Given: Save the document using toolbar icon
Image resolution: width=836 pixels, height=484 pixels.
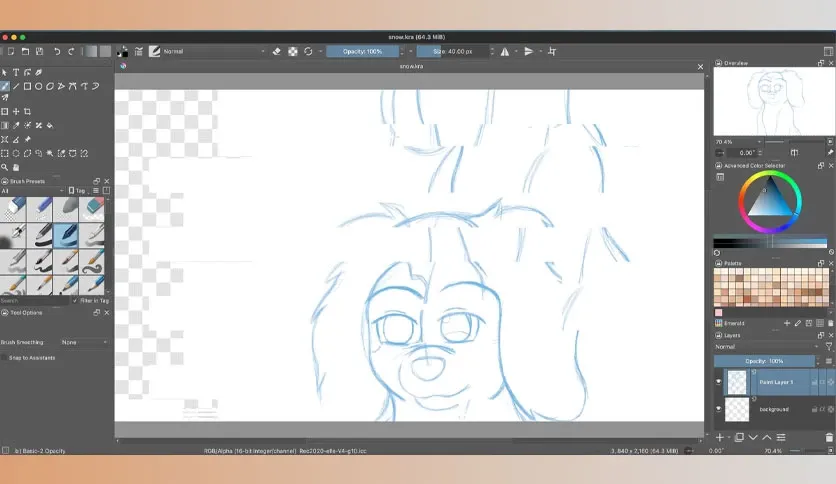Looking at the screenshot, I should tap(39, 51).
